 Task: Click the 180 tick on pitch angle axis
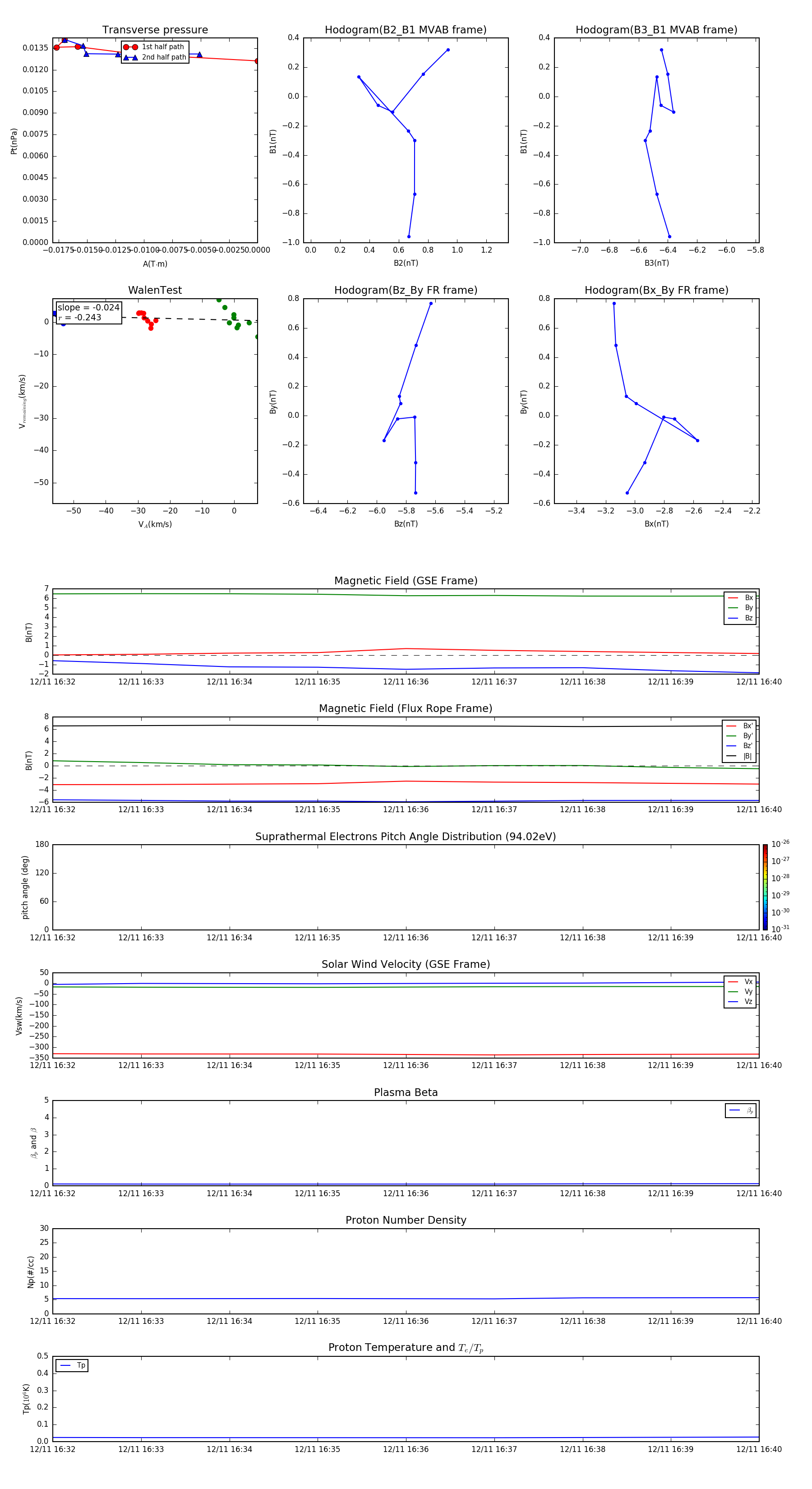tap(42, 845)
